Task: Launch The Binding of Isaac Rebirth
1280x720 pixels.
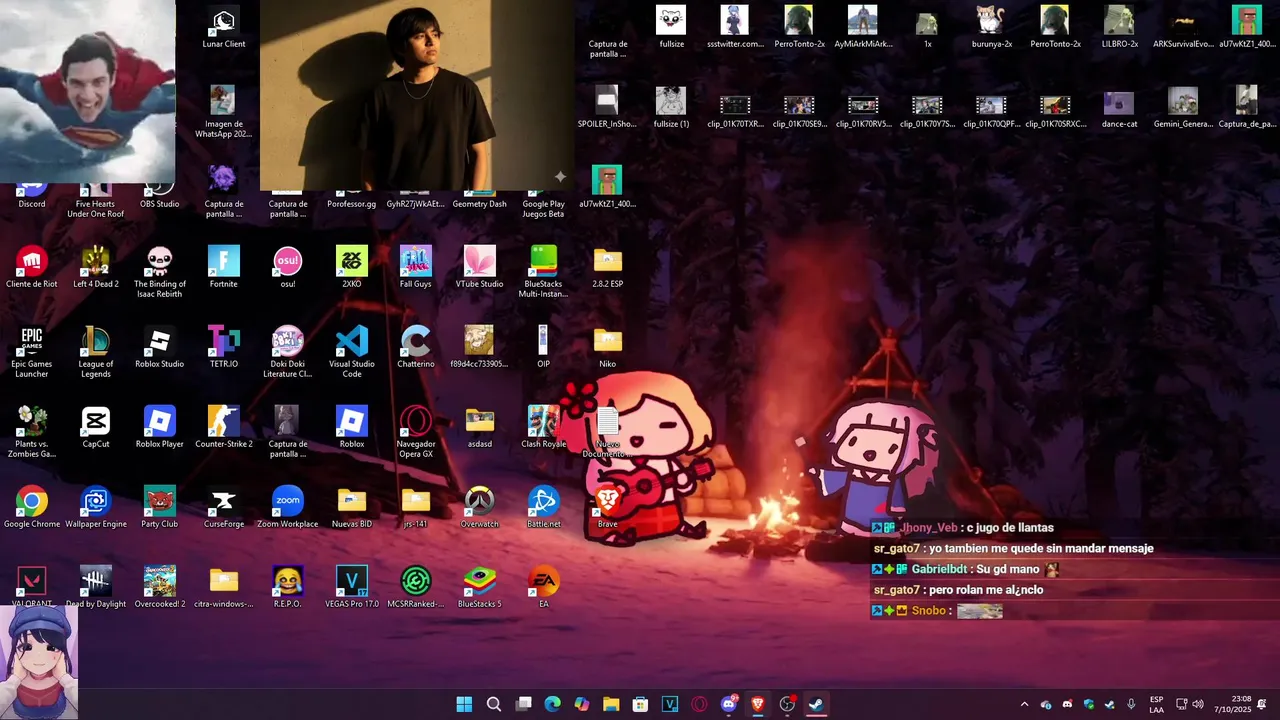Action: [160, 272]
